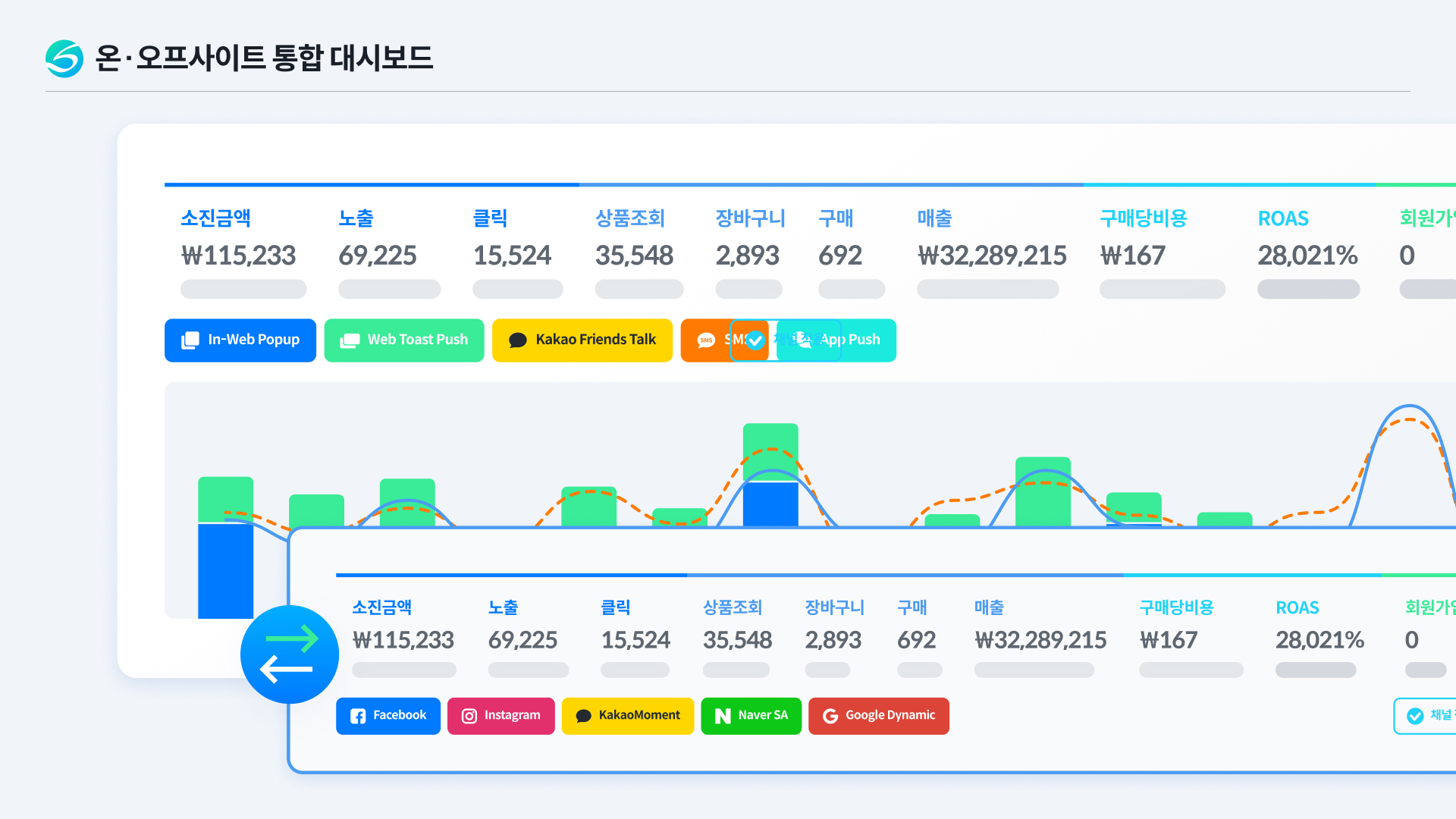Toggle the blue check mark over SMS

click(x=755, y=340)
